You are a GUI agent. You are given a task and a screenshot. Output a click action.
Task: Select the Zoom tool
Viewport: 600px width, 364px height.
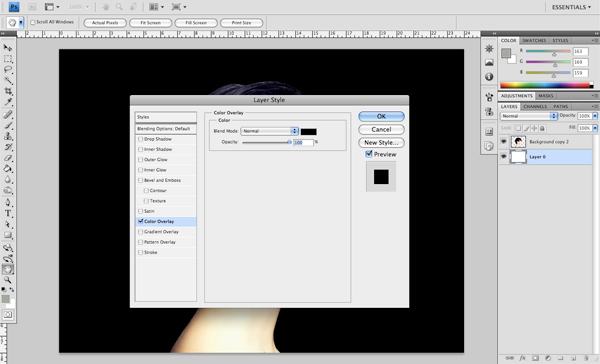pyautogui.click(x=8, y=281)
